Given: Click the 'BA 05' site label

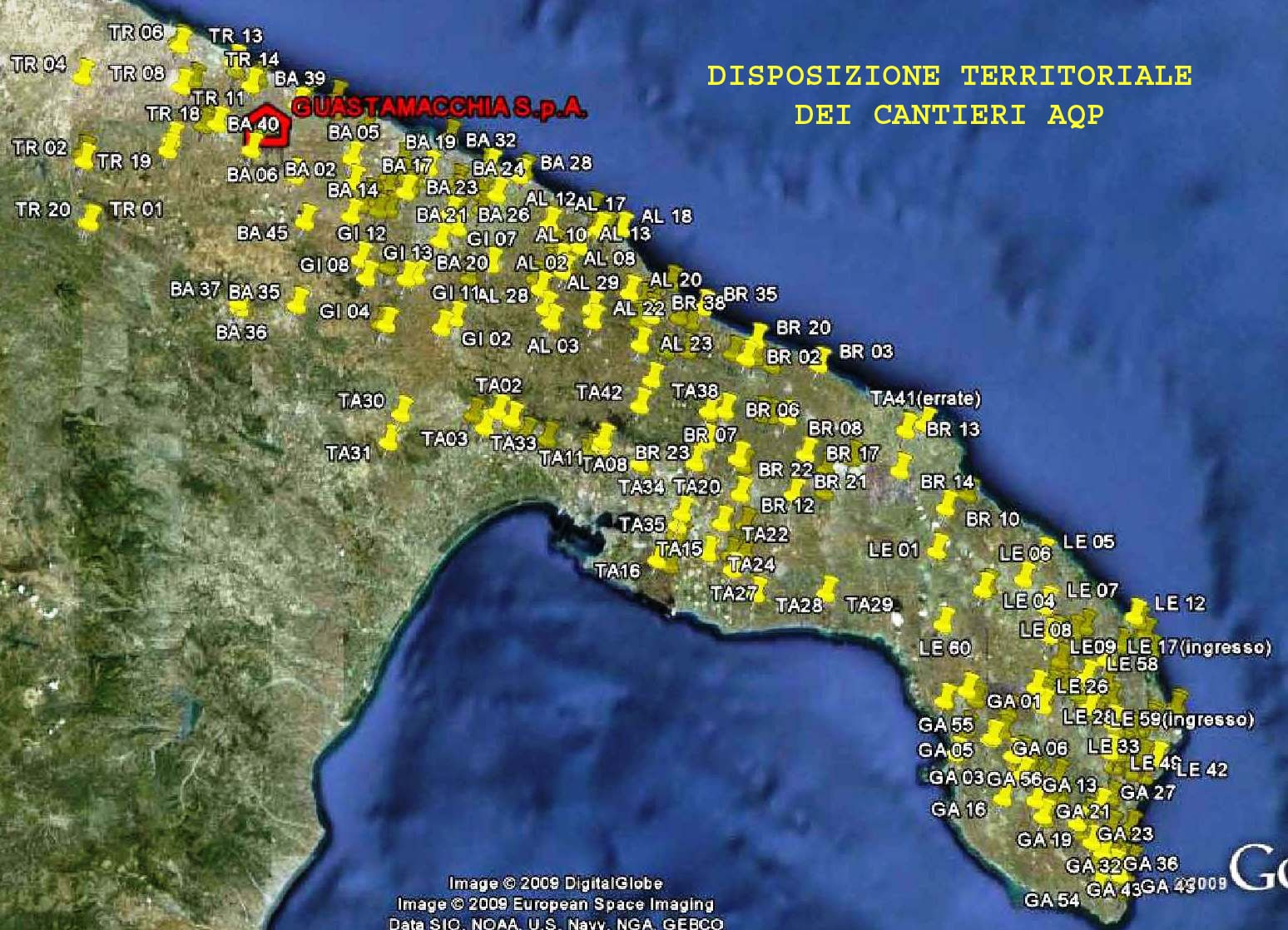Looking at the screenshot, I should click(354, 131).
